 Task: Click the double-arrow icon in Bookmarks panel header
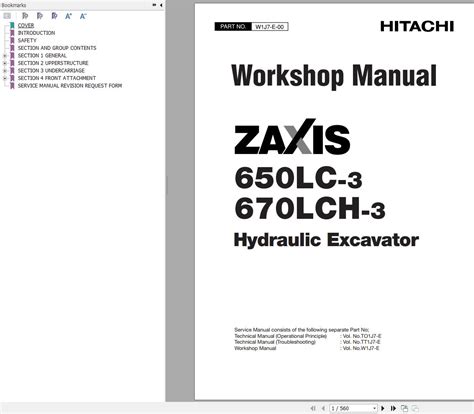click(x=154, y=5)
